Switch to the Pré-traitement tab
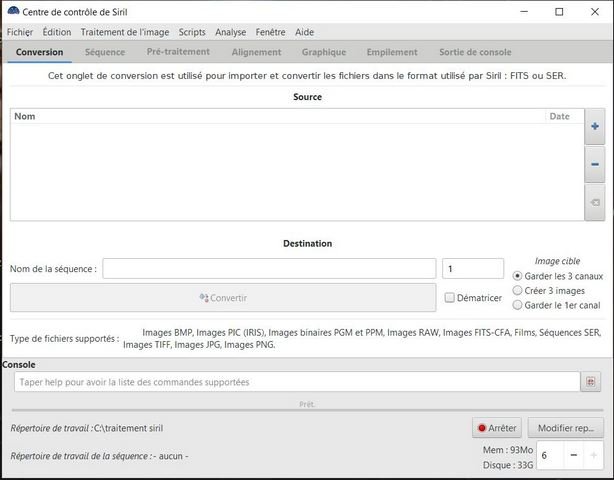Viewport: 614px width, 480px height. (x=178, y=52)
